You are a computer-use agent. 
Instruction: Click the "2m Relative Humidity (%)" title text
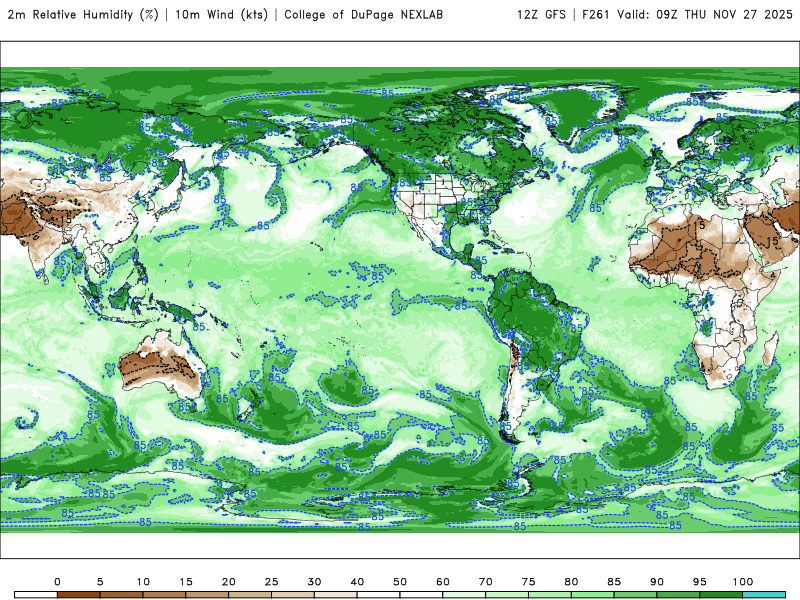[x=83, y=15]
